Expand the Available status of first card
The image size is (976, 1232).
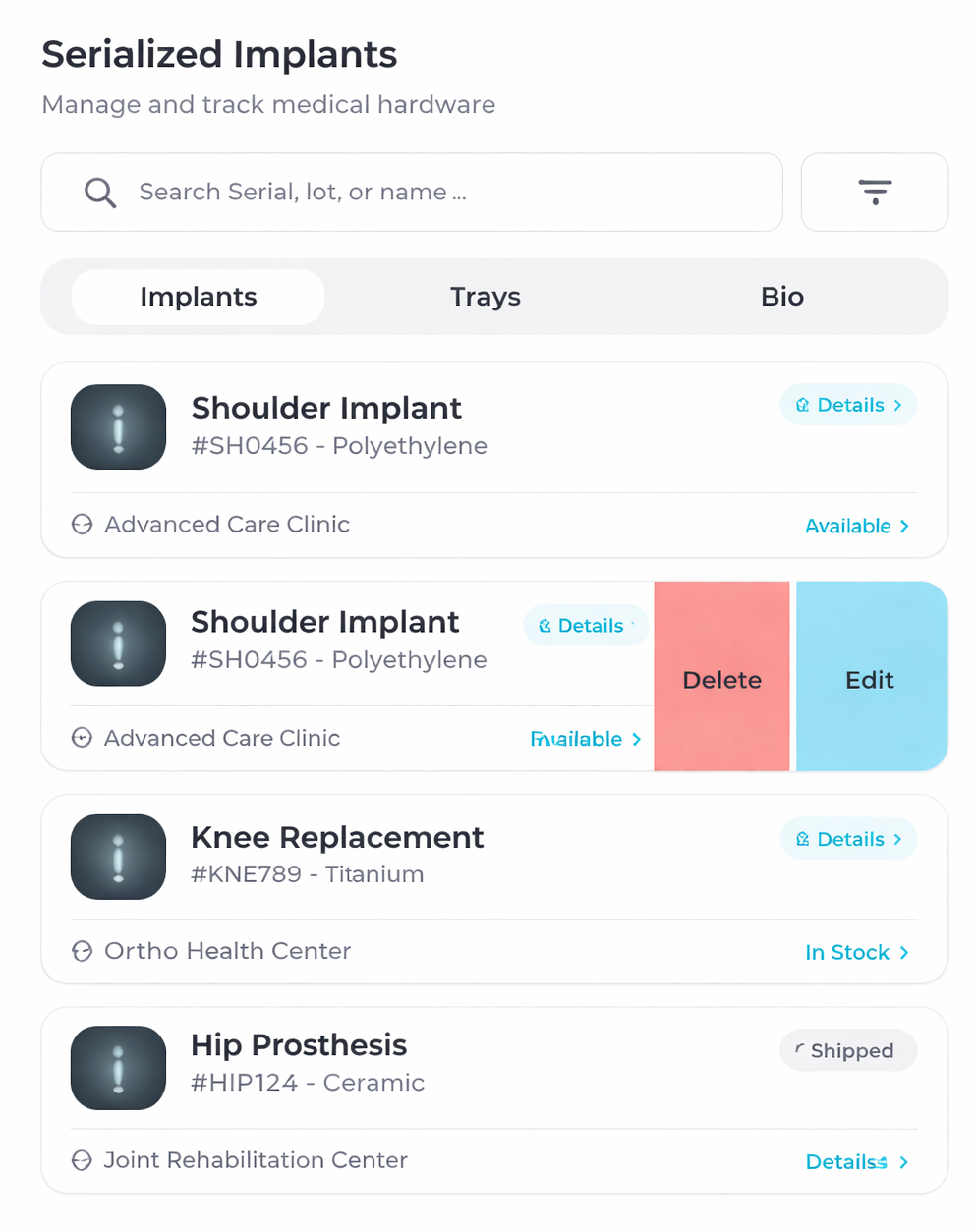click(x=856, y=527)
